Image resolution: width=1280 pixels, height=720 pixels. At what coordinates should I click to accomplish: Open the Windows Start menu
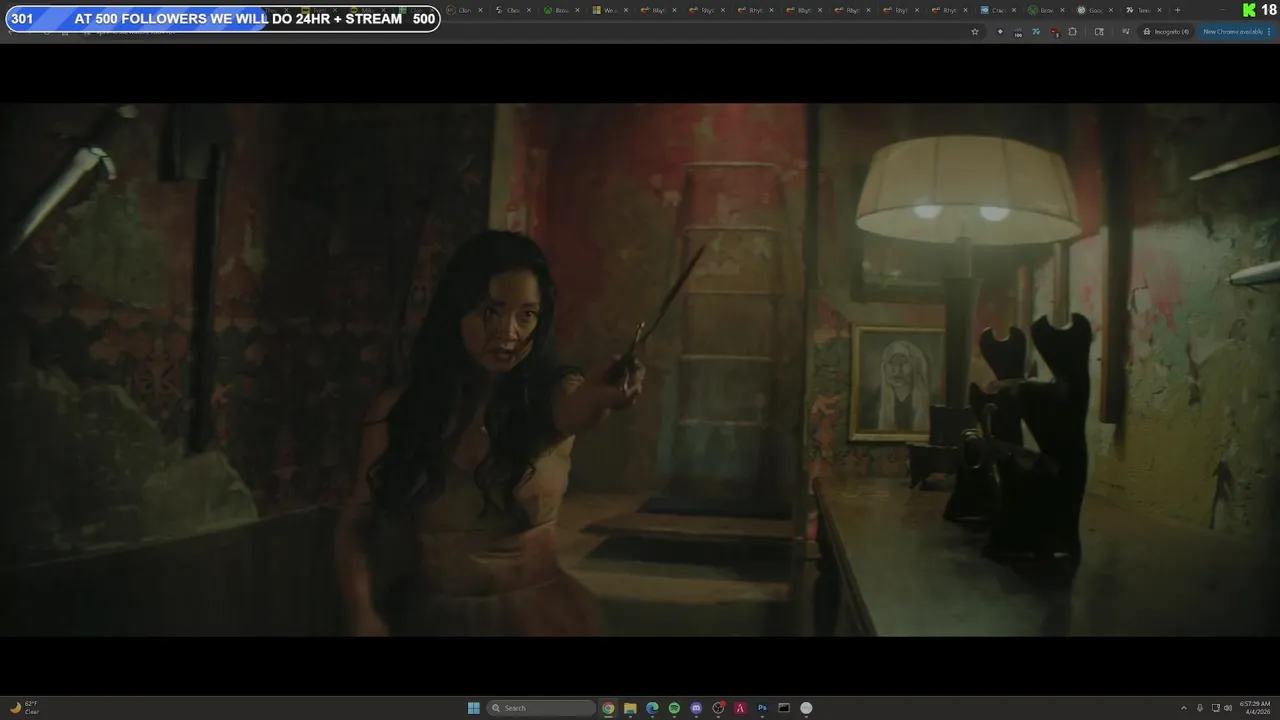474,708
